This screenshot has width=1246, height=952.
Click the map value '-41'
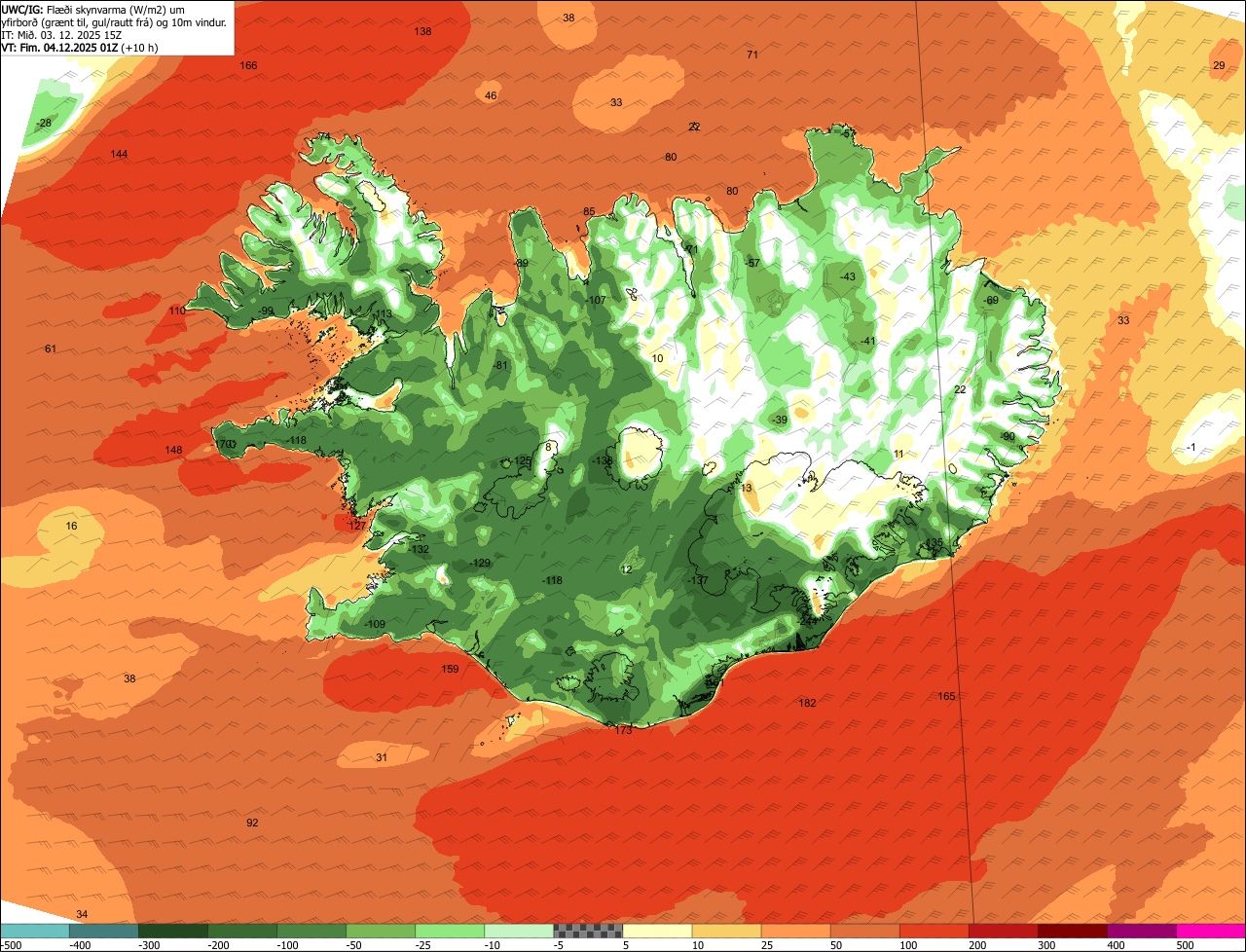coord(867,341)
